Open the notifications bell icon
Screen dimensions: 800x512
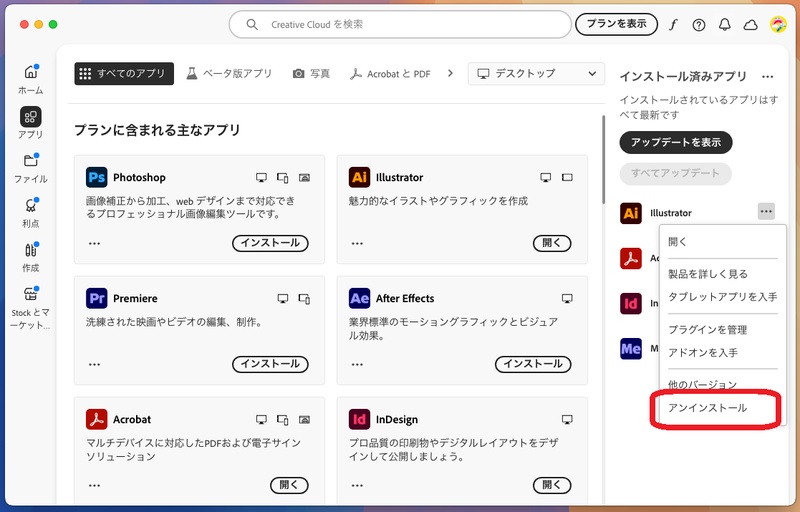click(x=724, y=24)
